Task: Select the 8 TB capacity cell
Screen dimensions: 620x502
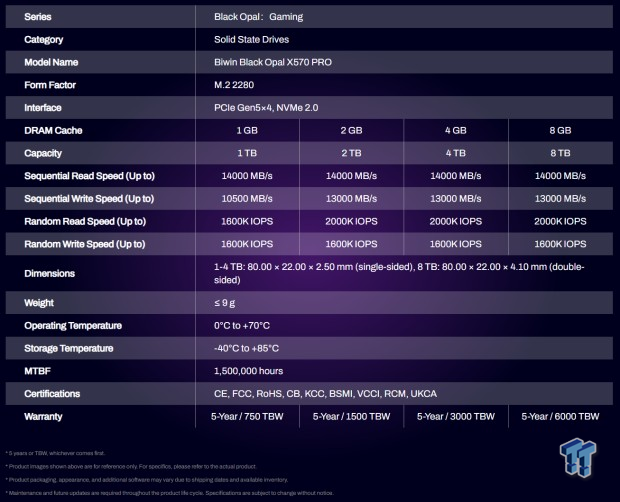Action: (560, 153)
